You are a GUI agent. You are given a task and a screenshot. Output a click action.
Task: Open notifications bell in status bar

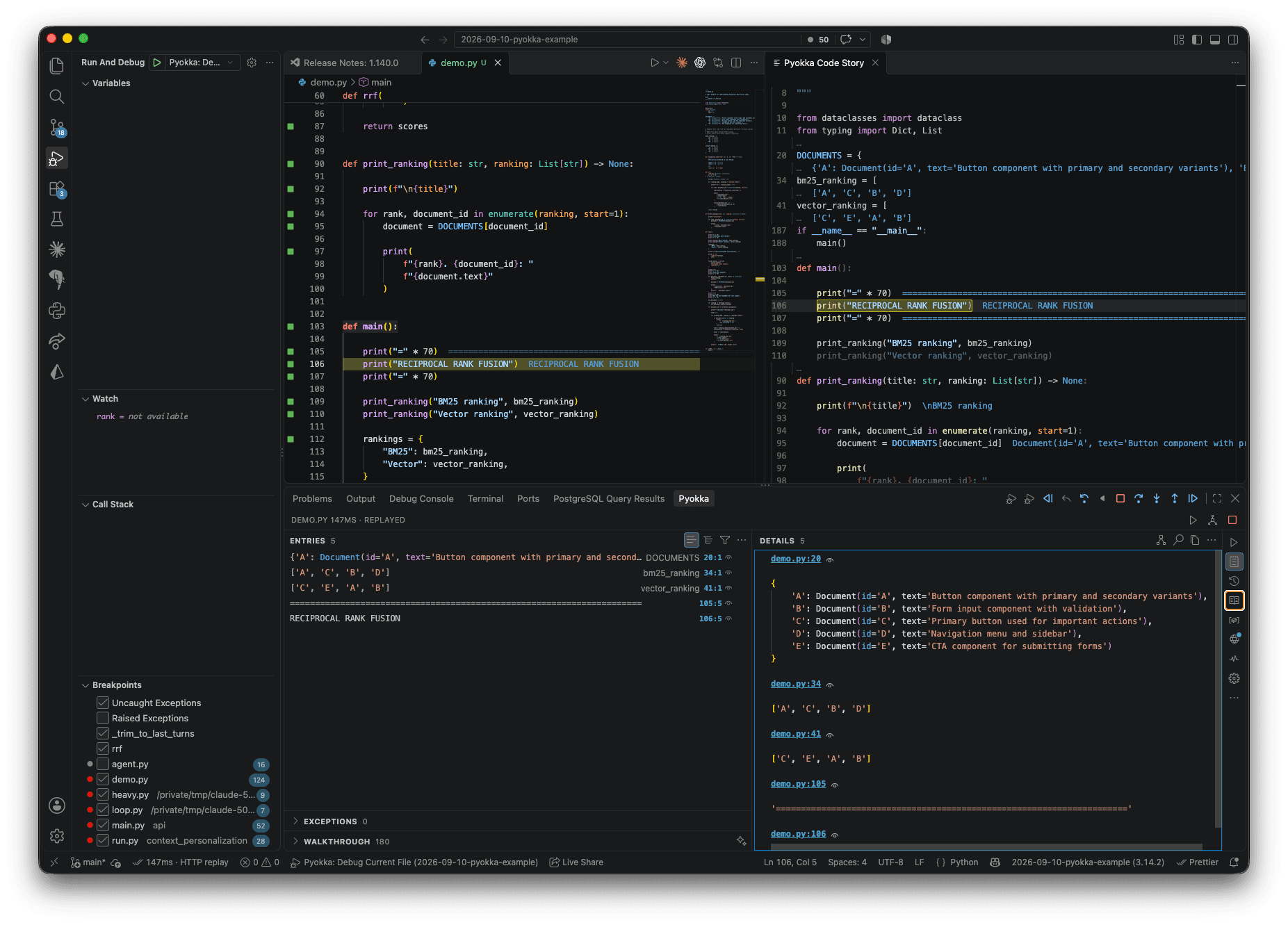[1234, 862]
